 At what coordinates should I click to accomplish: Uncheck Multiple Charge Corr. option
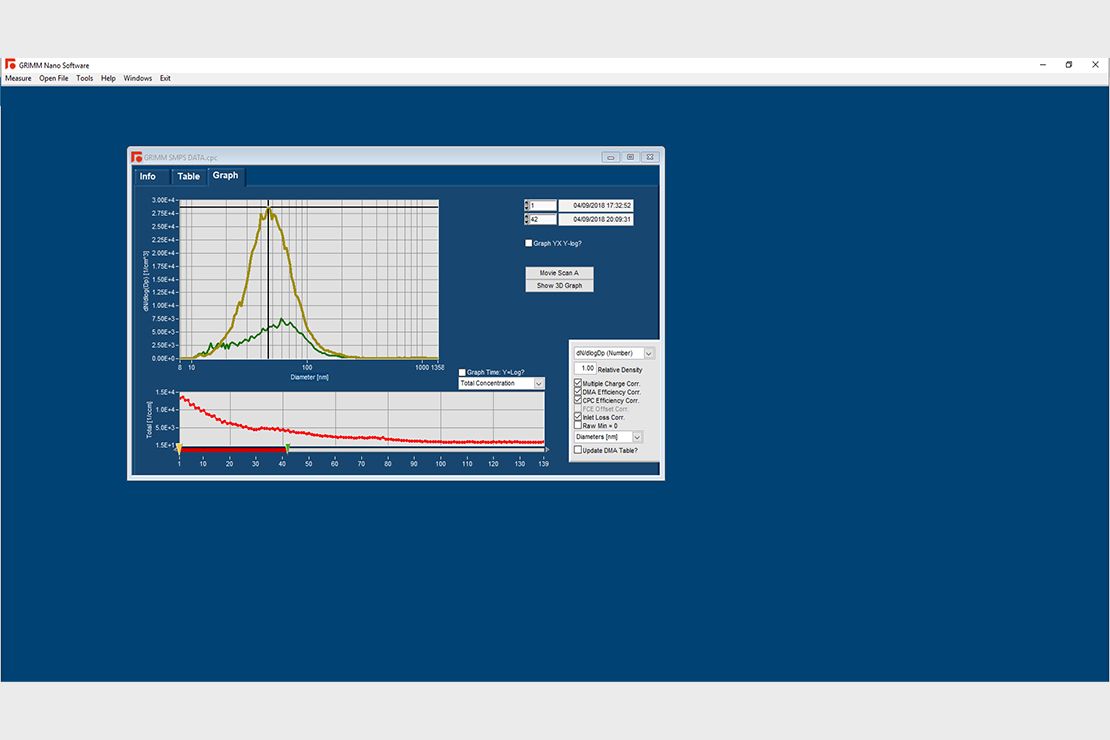tap(578, 384)
